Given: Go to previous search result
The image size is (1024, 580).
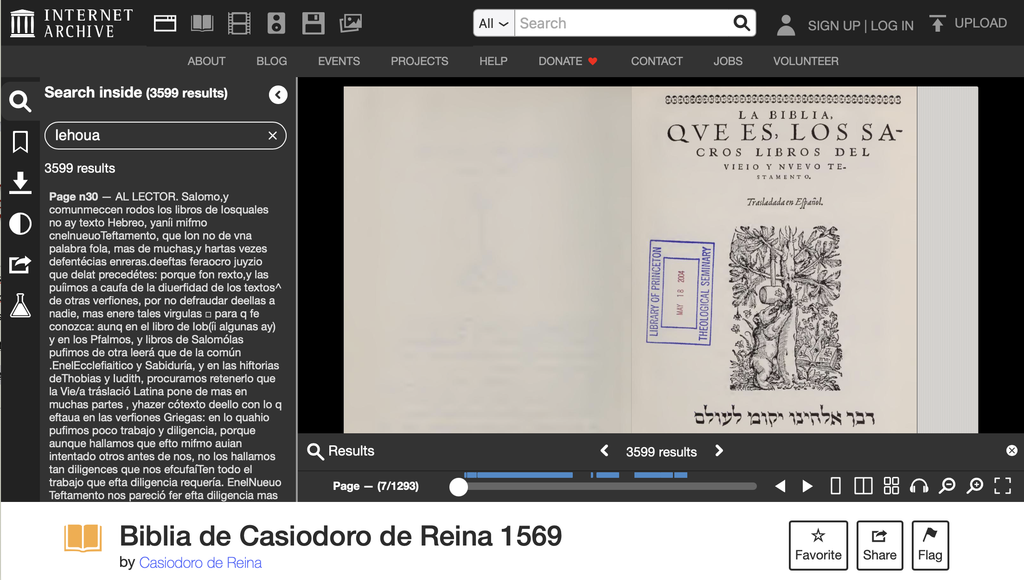Looking at the screenshot, I should click(605, 451).
